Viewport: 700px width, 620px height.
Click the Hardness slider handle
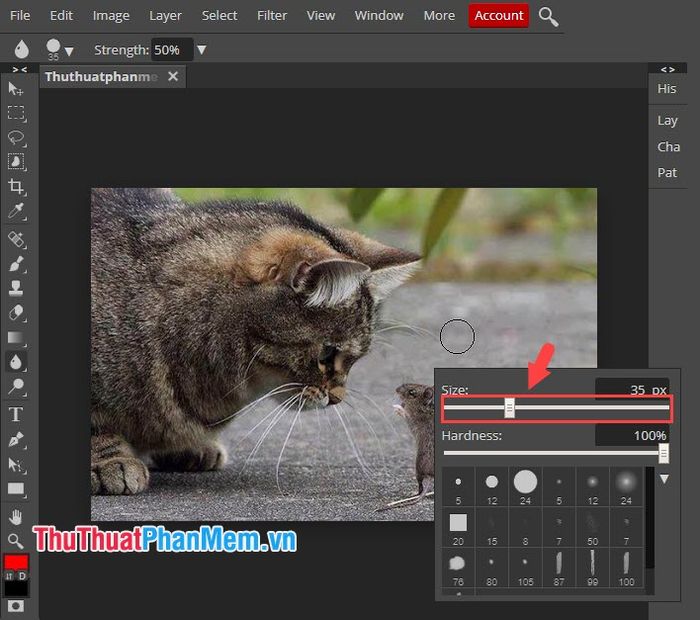(x=663, y=454)
